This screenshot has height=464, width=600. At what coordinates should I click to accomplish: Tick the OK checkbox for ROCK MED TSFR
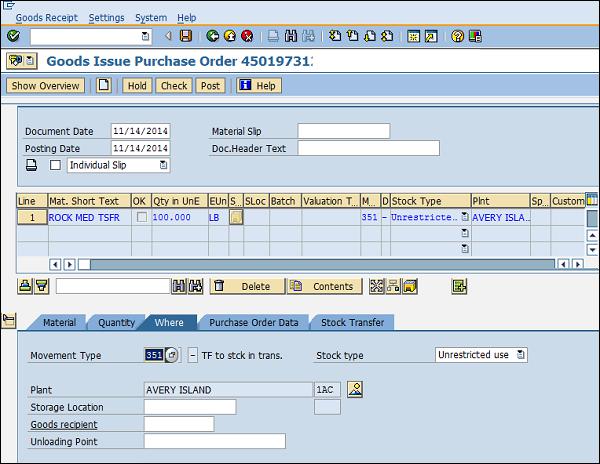click(x=141, y=217)
